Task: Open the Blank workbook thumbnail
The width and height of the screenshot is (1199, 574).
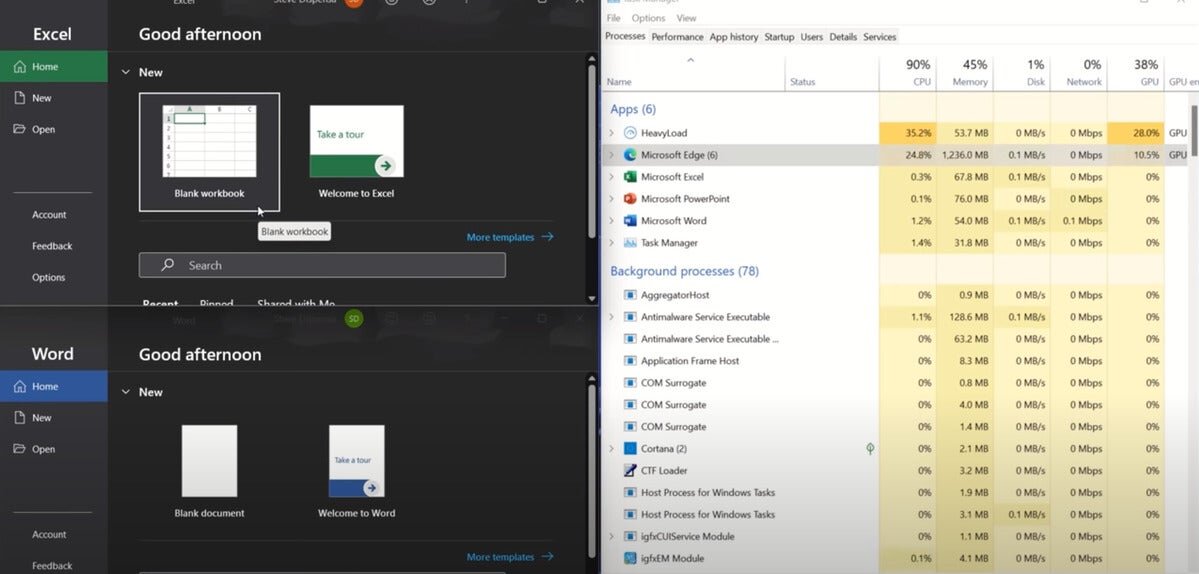Action: tap(210, 152)
